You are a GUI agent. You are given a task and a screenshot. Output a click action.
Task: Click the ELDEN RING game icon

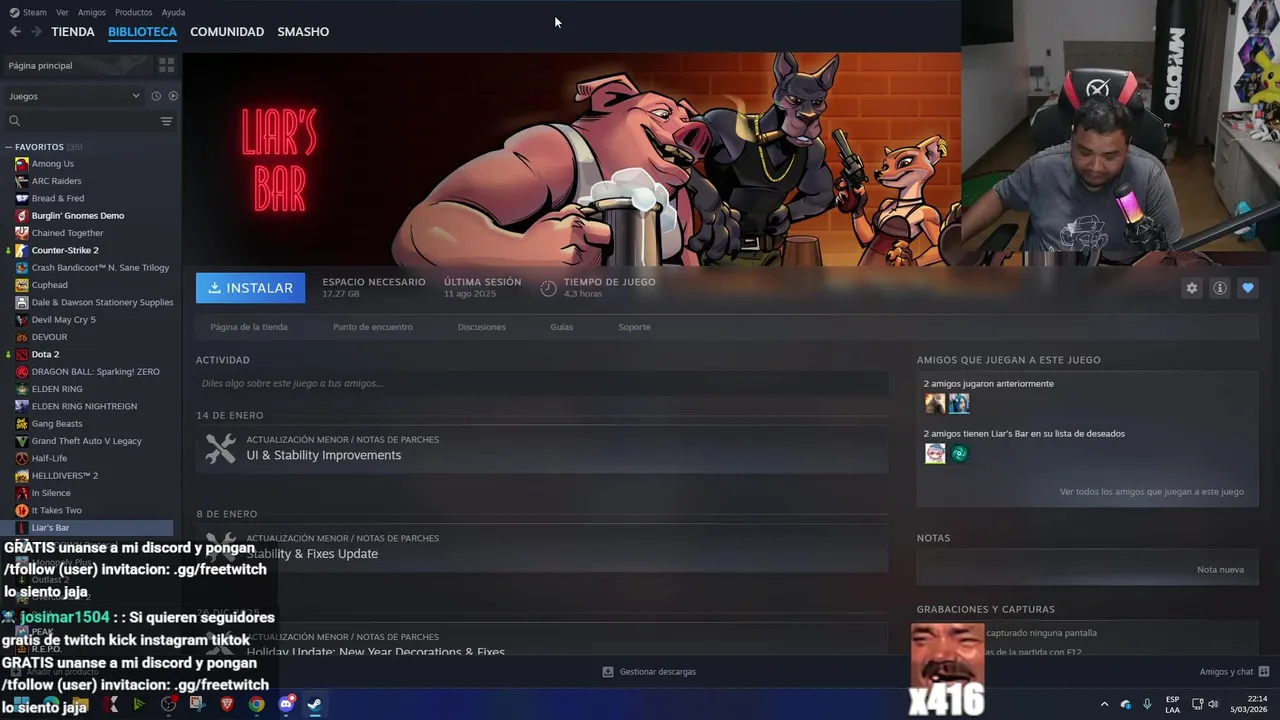tap(22, 389)
